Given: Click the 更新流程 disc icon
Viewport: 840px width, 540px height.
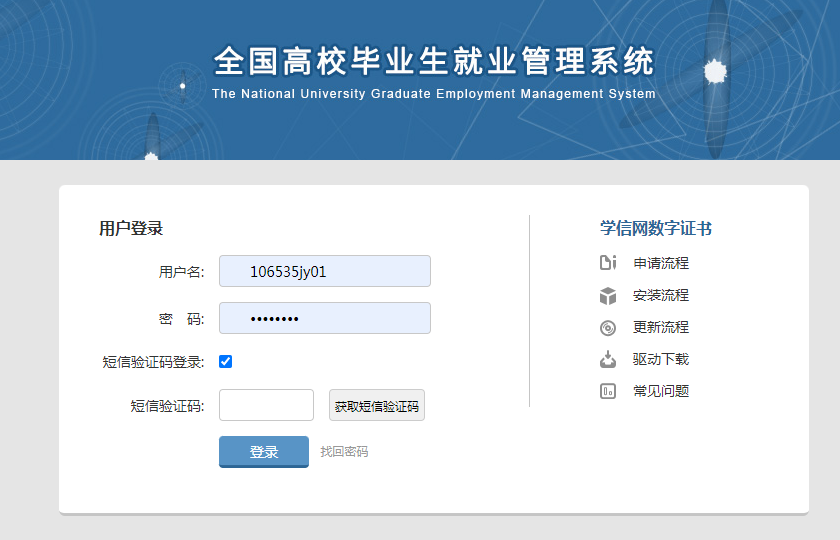Looking at the screenshot, I should pos(607,327).
